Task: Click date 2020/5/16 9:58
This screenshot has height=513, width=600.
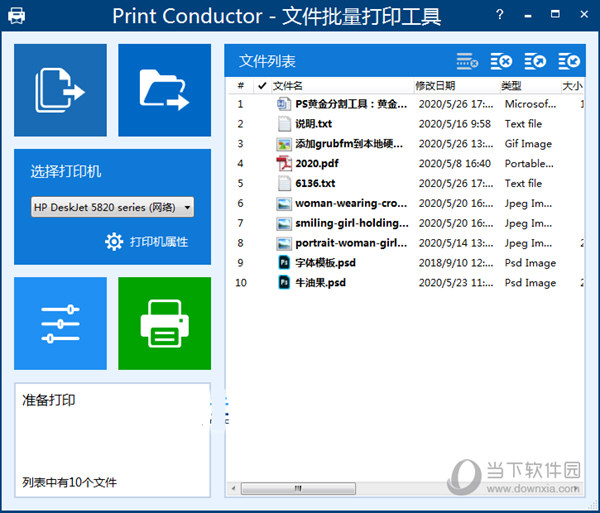Action: click(455, 124)
